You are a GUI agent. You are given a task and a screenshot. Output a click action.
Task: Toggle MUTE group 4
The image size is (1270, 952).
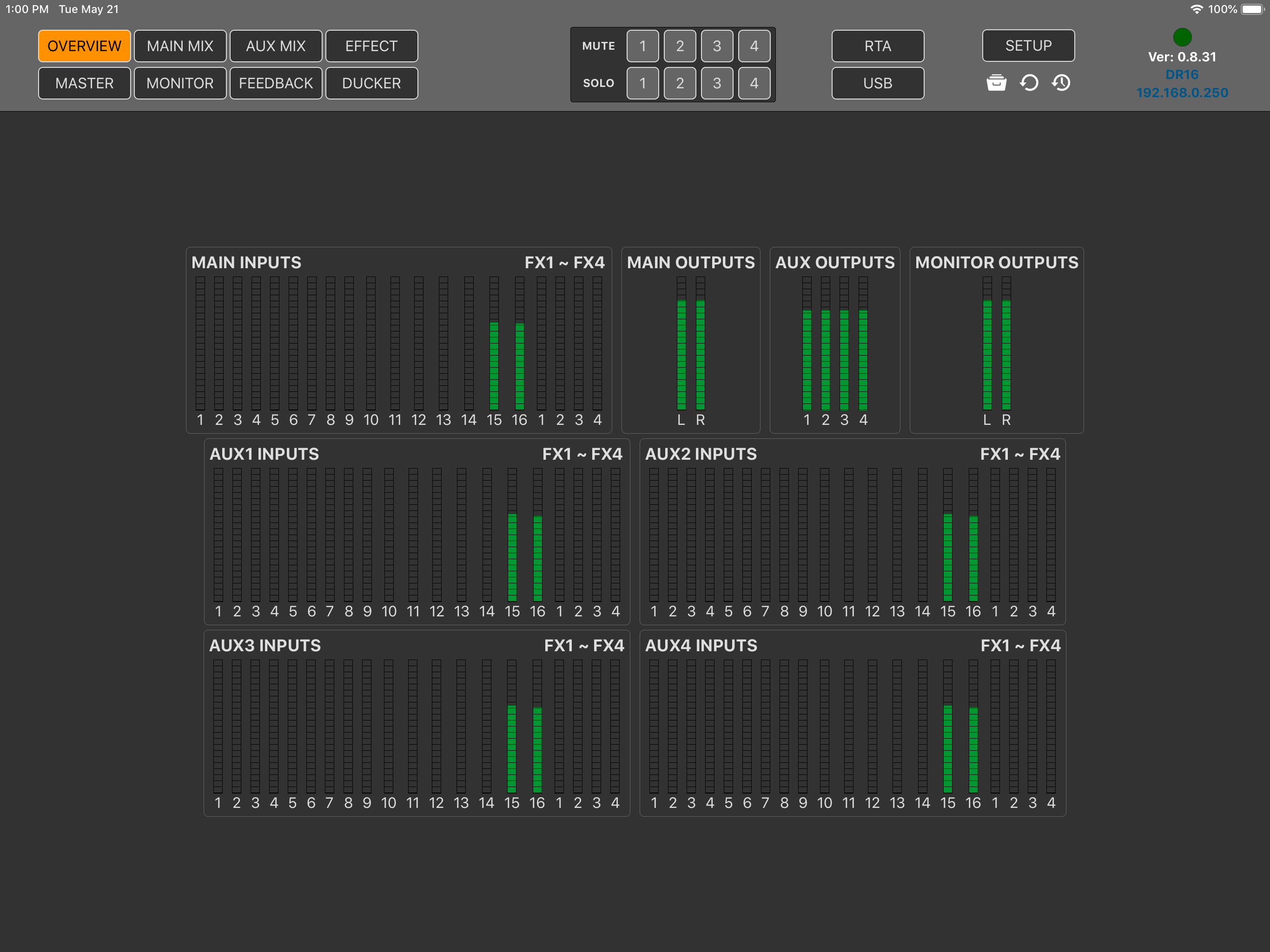[x=754, y=46]
